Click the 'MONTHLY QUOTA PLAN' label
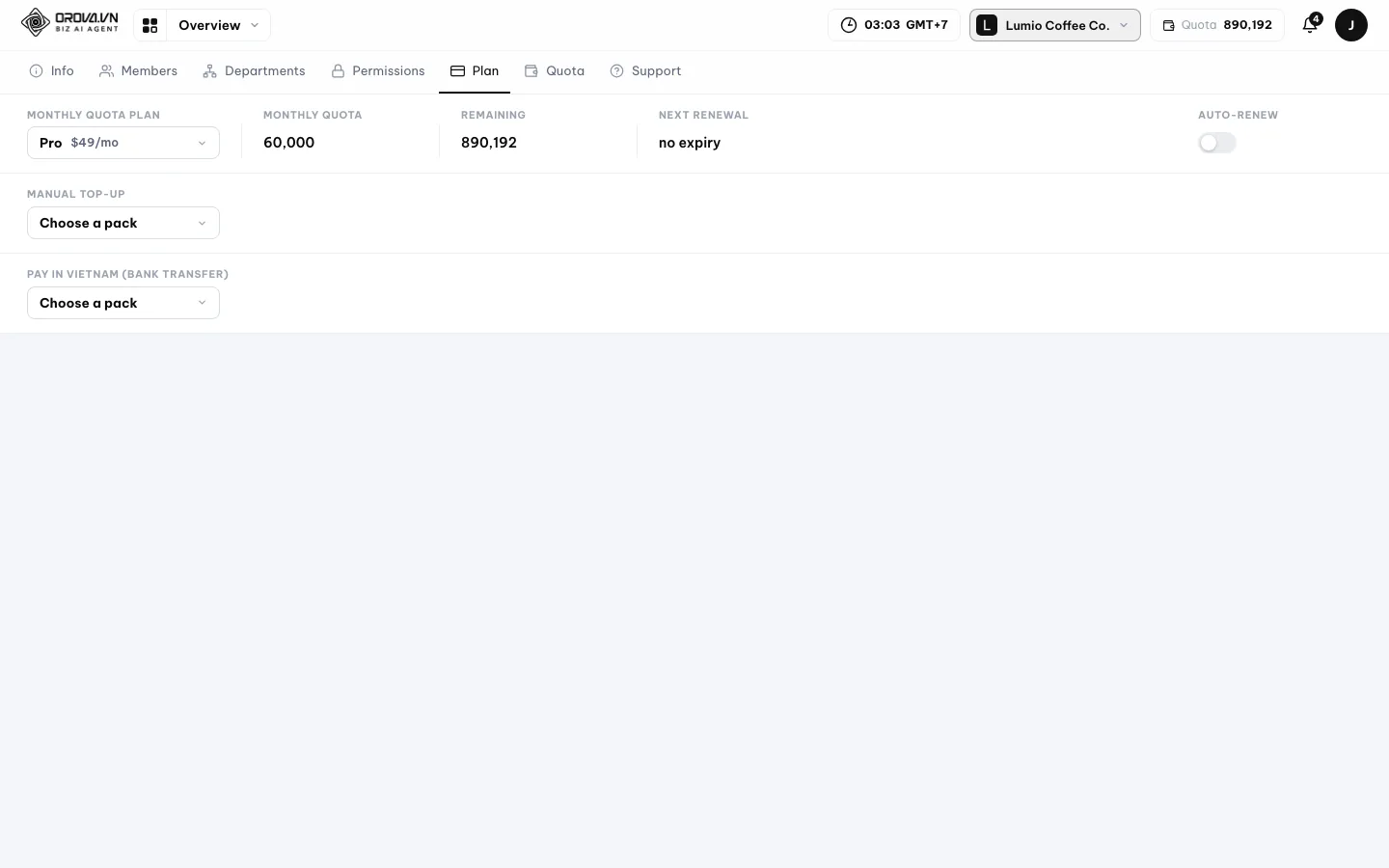The height and width of the screenshot is (868, 1389). pos(94,115)
